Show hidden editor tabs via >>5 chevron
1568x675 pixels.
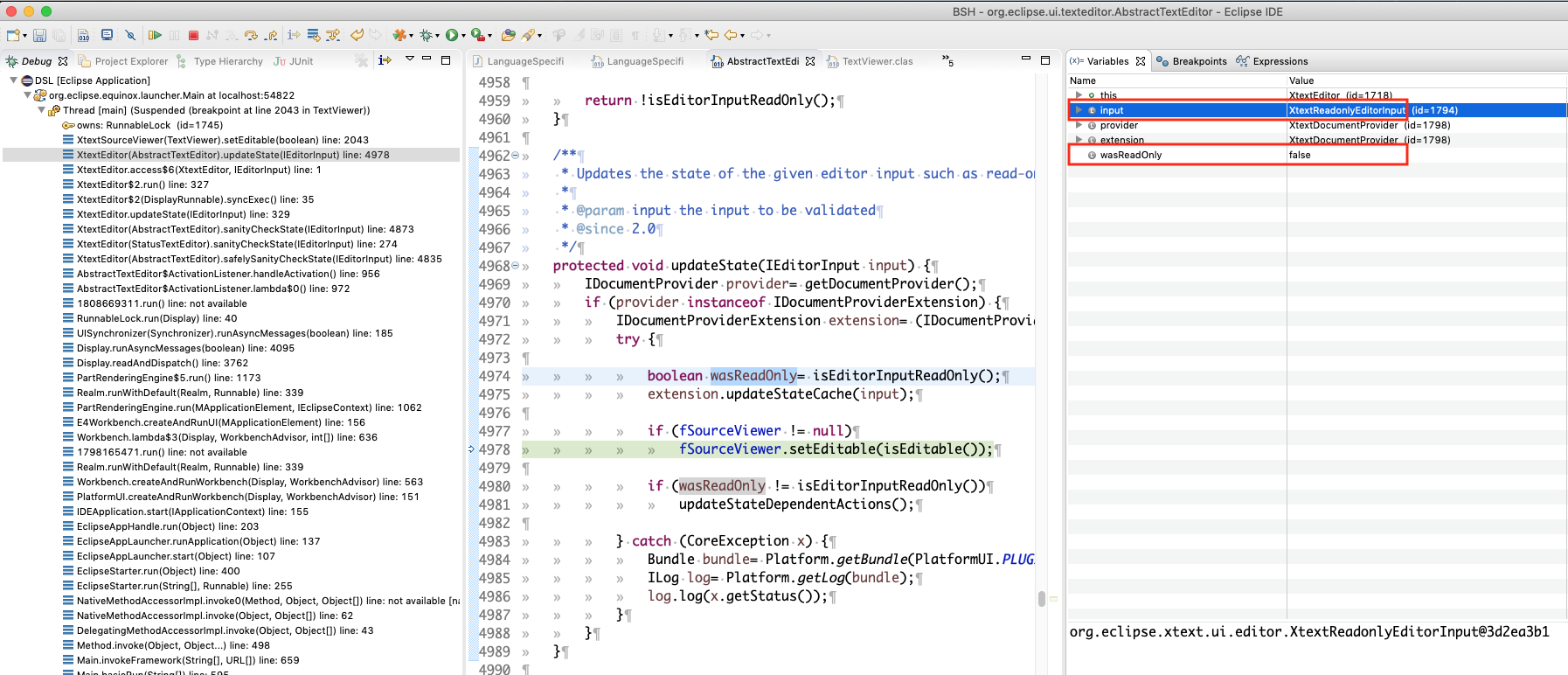(947, 60)
